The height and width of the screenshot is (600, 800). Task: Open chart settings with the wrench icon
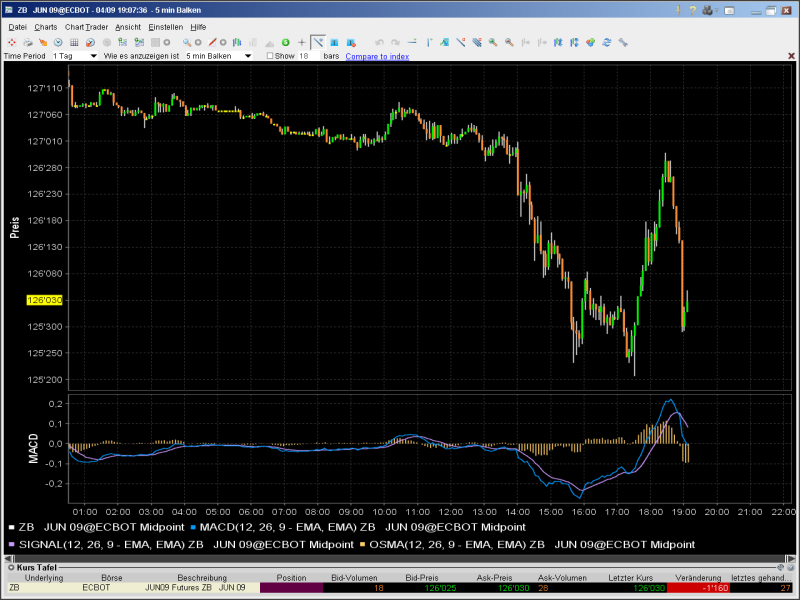(623, 42)
